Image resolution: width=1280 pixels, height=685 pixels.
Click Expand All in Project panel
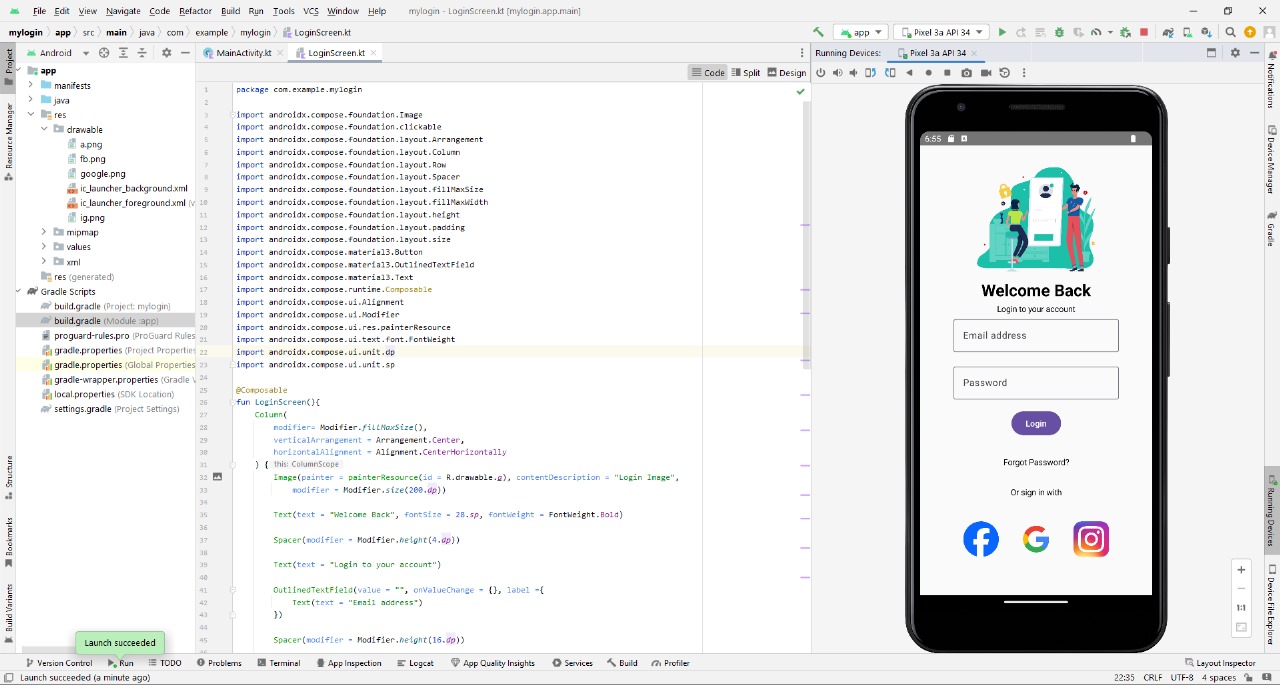click(x=124, y=52)
